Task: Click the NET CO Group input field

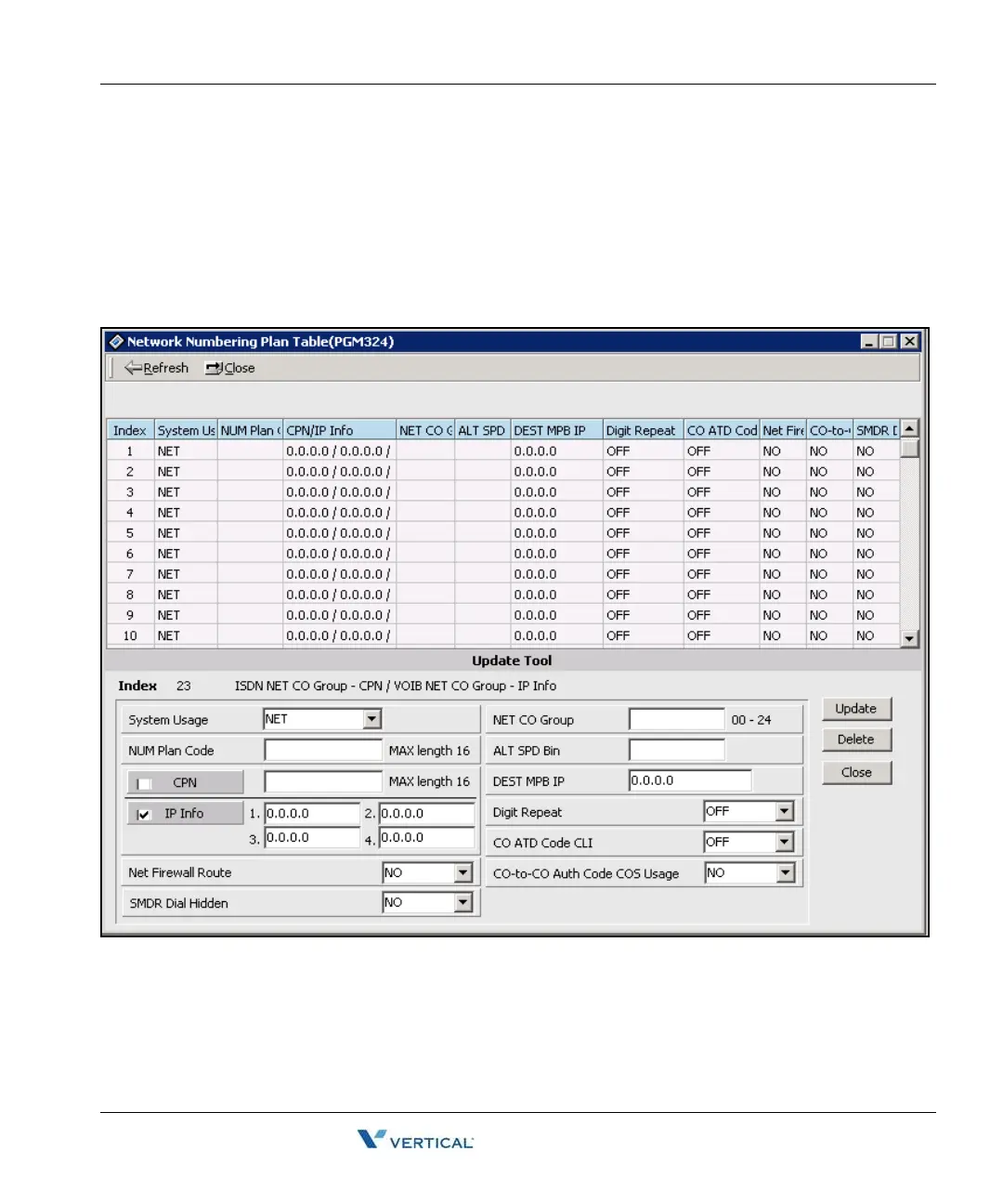Action: coord(676,719)
